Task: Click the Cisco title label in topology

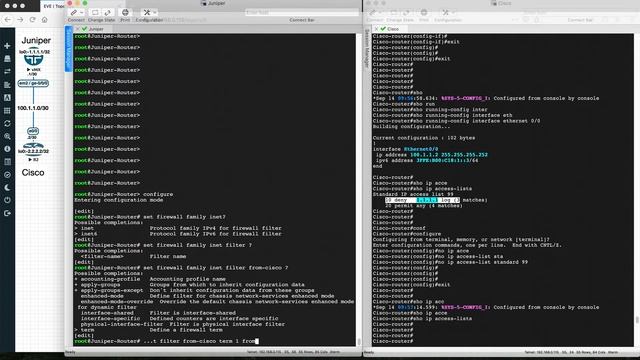Action: [x=33, y=173]
